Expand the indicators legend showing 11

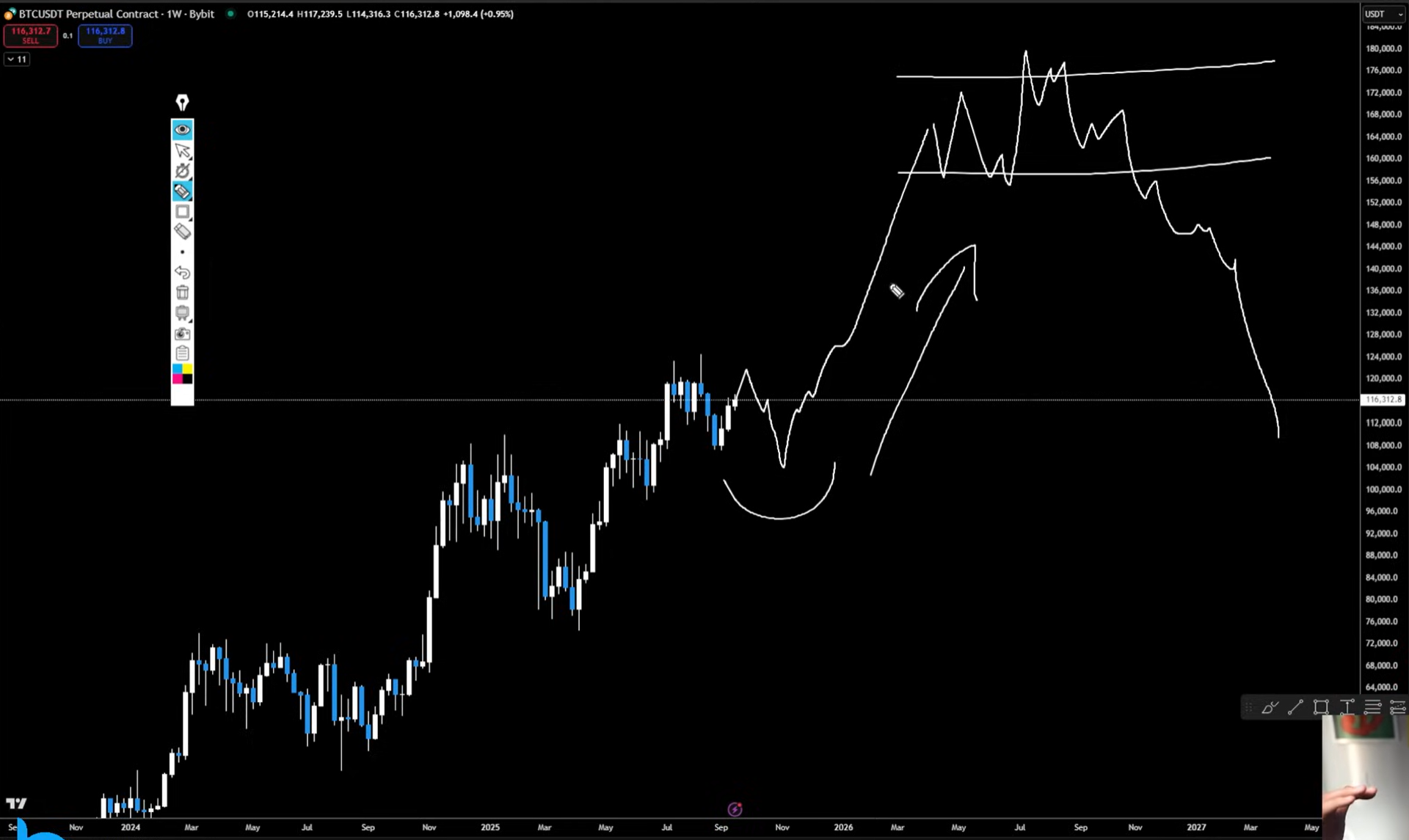(17, 59)
